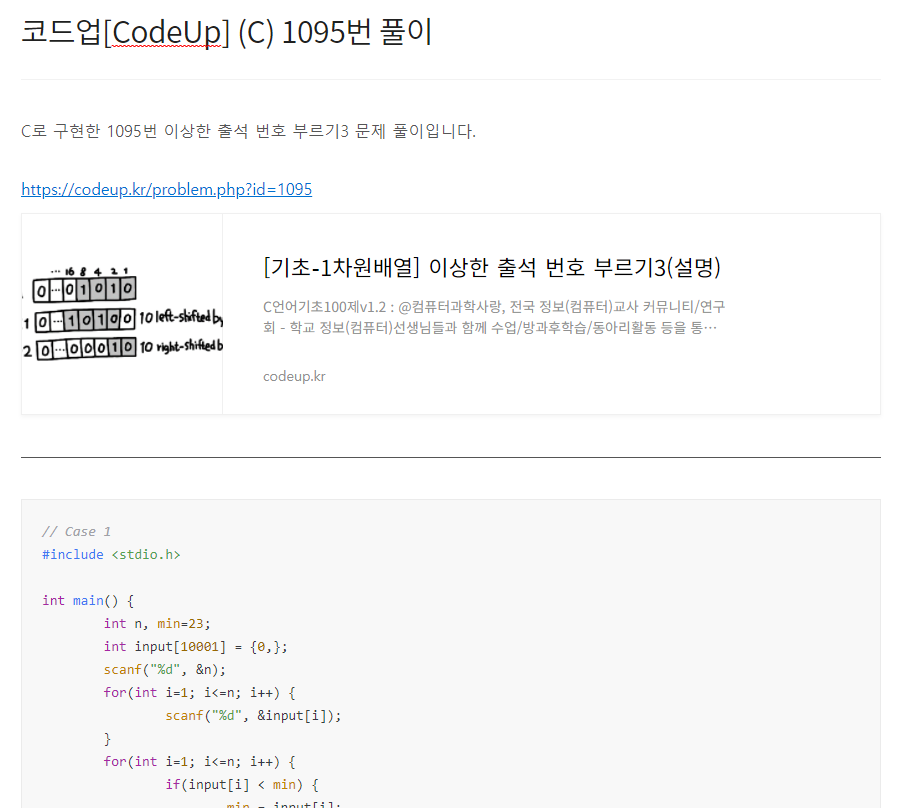The height and width of the screenshot is (808, 900).
Task: Click the 'codeup.kr' domain text in card
Action: coord(294,376)
